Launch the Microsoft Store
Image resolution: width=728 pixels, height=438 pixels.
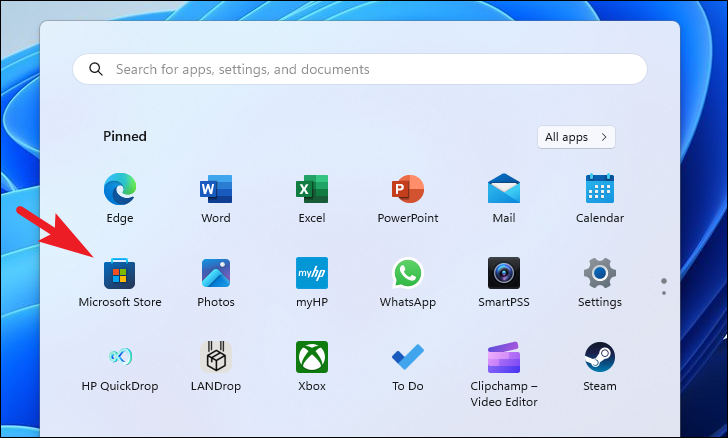point(119,274)
